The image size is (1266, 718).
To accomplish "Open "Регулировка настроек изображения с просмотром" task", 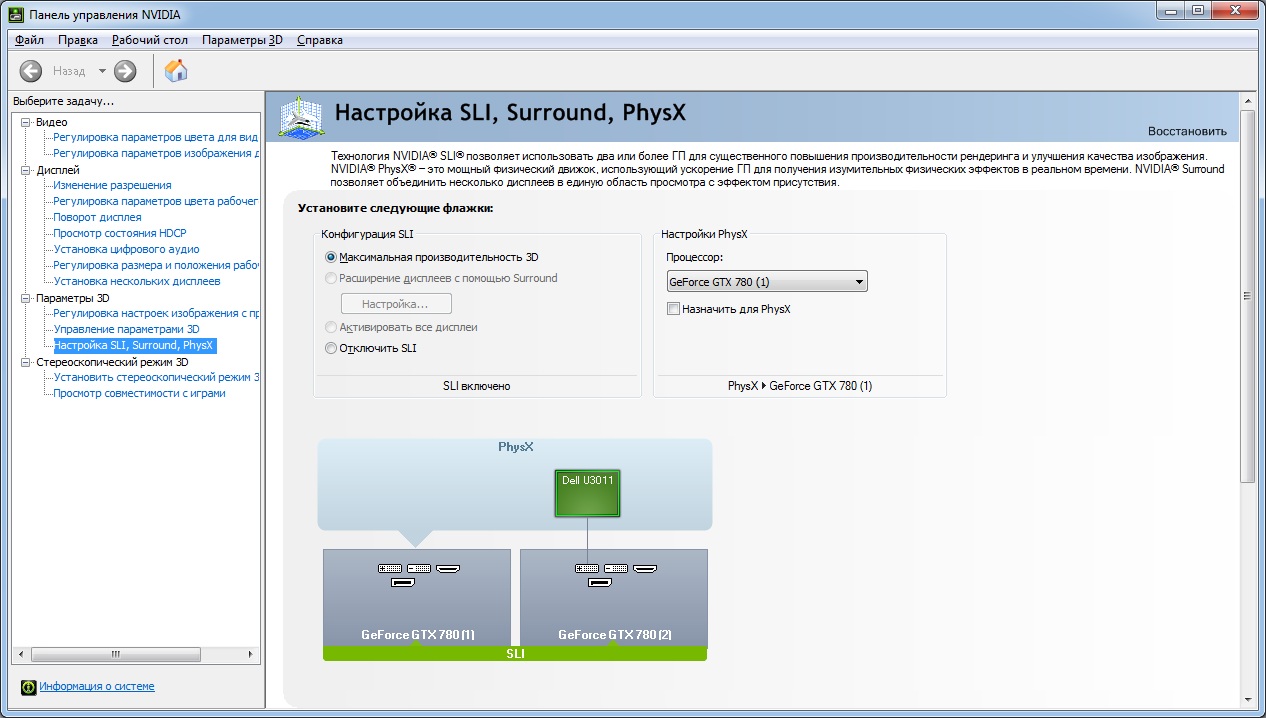I will (156, 313).
